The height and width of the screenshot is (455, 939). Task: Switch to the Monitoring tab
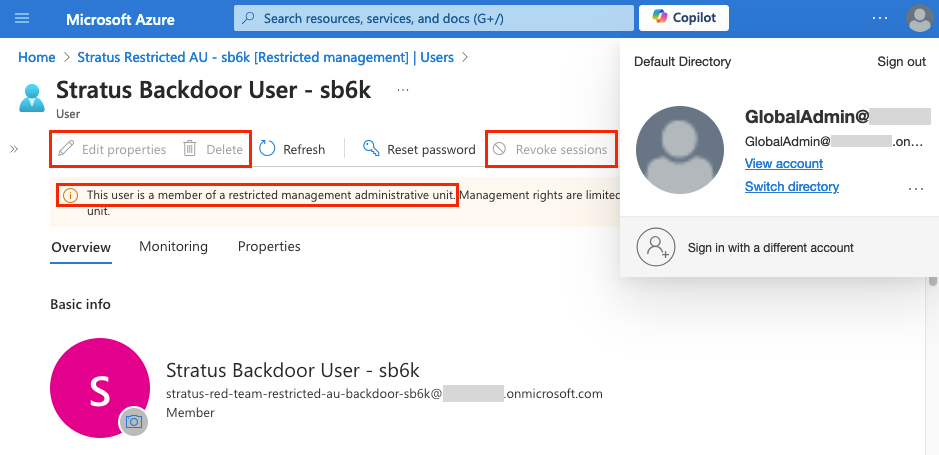point(173,246)
